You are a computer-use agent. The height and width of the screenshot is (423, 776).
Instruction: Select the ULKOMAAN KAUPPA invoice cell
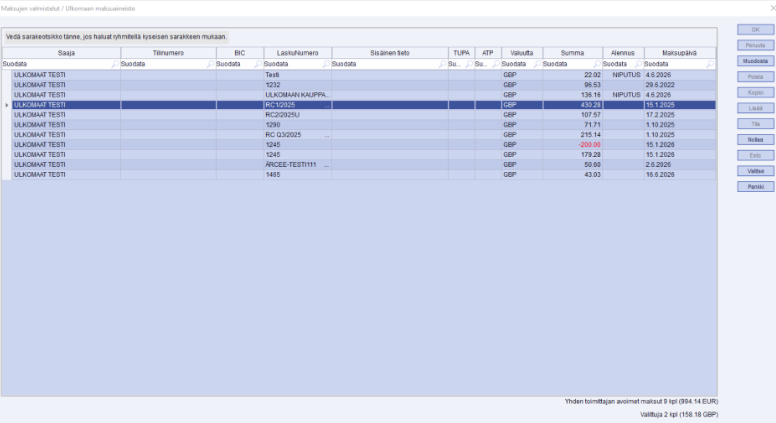297,95
